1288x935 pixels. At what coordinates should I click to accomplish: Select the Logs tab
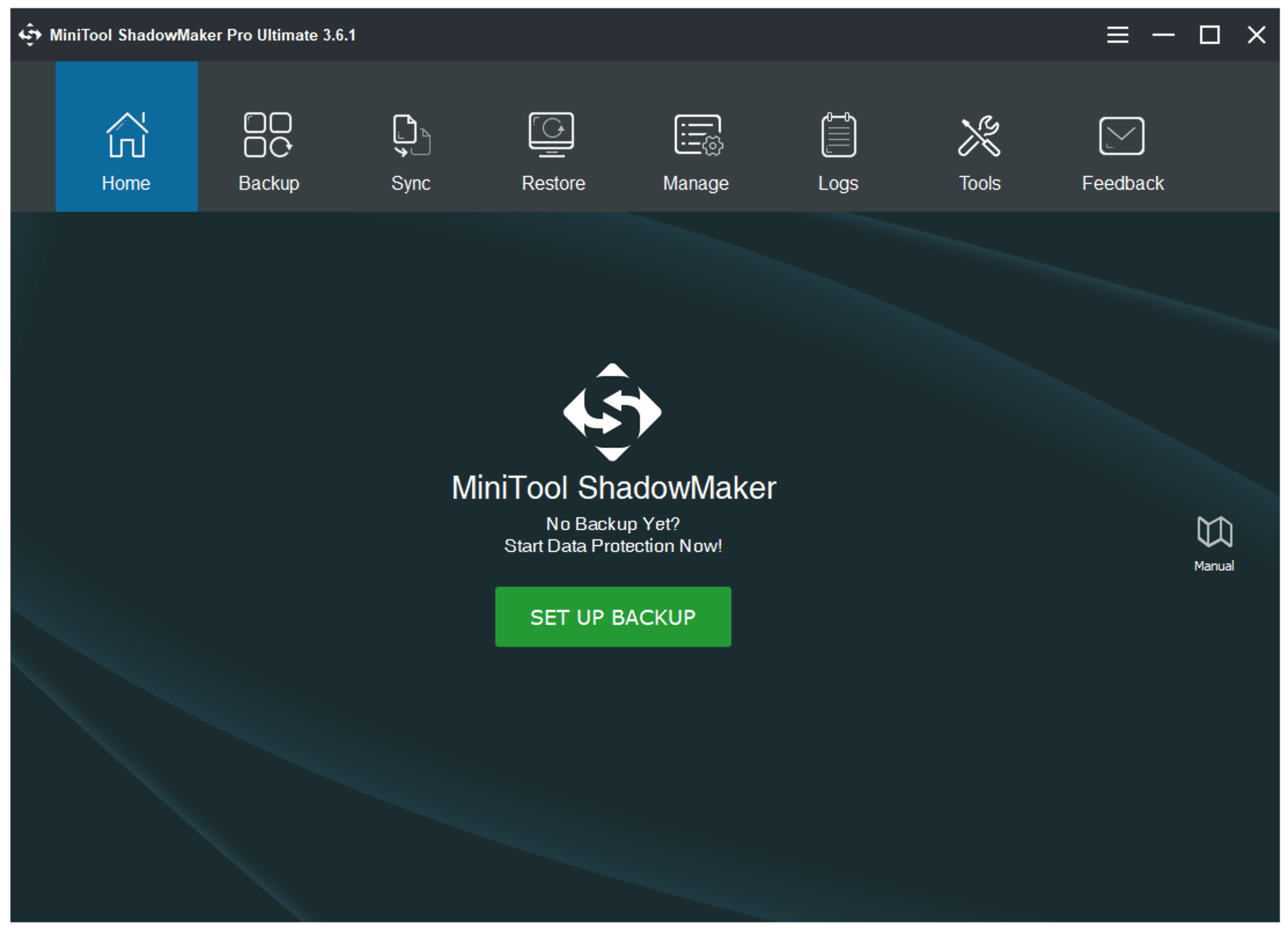tap(838, 183)
